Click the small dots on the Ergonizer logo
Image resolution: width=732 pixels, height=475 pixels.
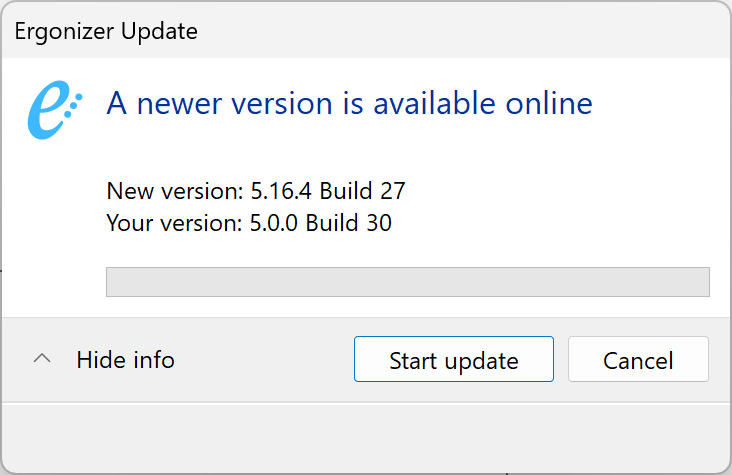click(73, 105)
